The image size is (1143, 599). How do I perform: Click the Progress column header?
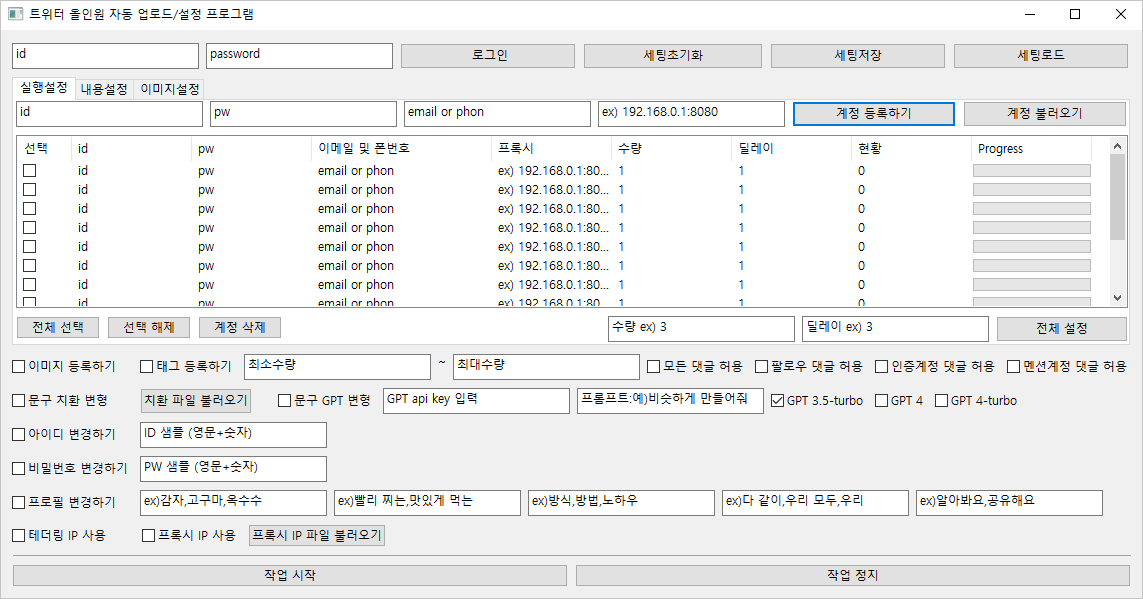point(1031,149)
